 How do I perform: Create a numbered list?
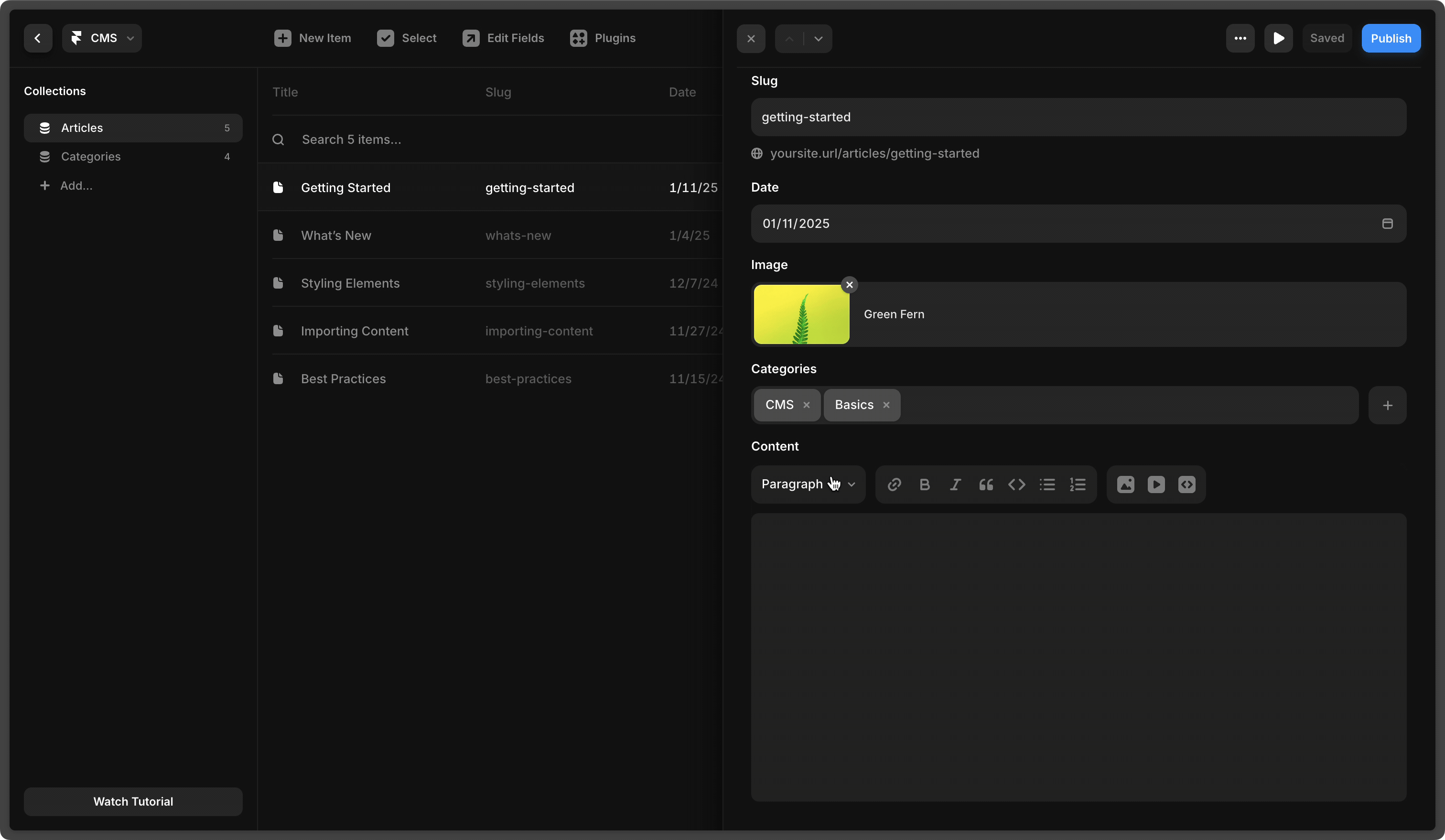1078,485
